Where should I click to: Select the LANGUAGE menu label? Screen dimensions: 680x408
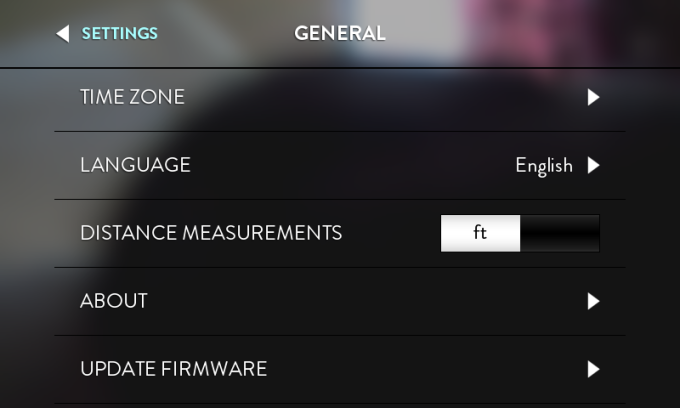(x=135, y=165)
